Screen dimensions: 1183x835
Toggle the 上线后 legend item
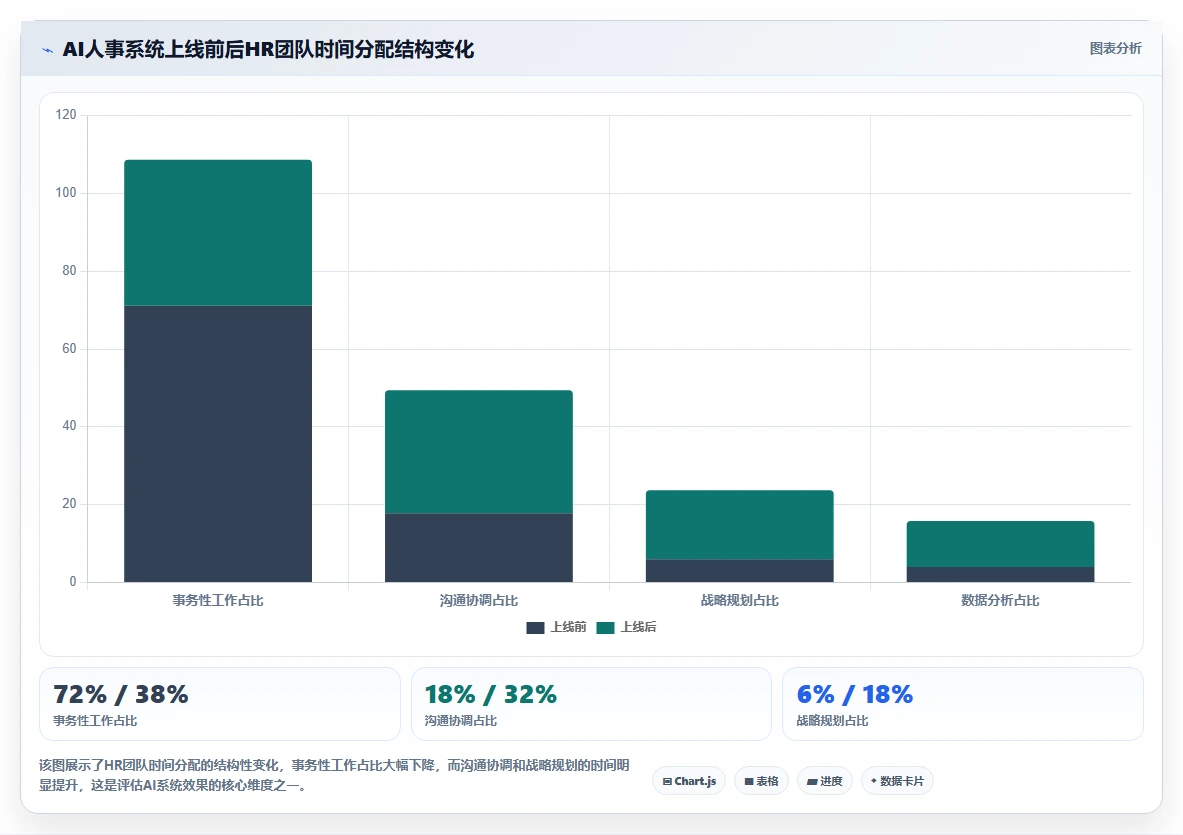click(x=626, y=627)
